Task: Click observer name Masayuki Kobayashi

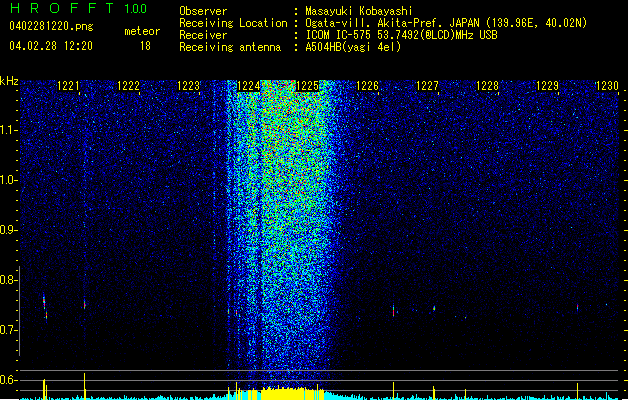Action: (x=359, y=11)
